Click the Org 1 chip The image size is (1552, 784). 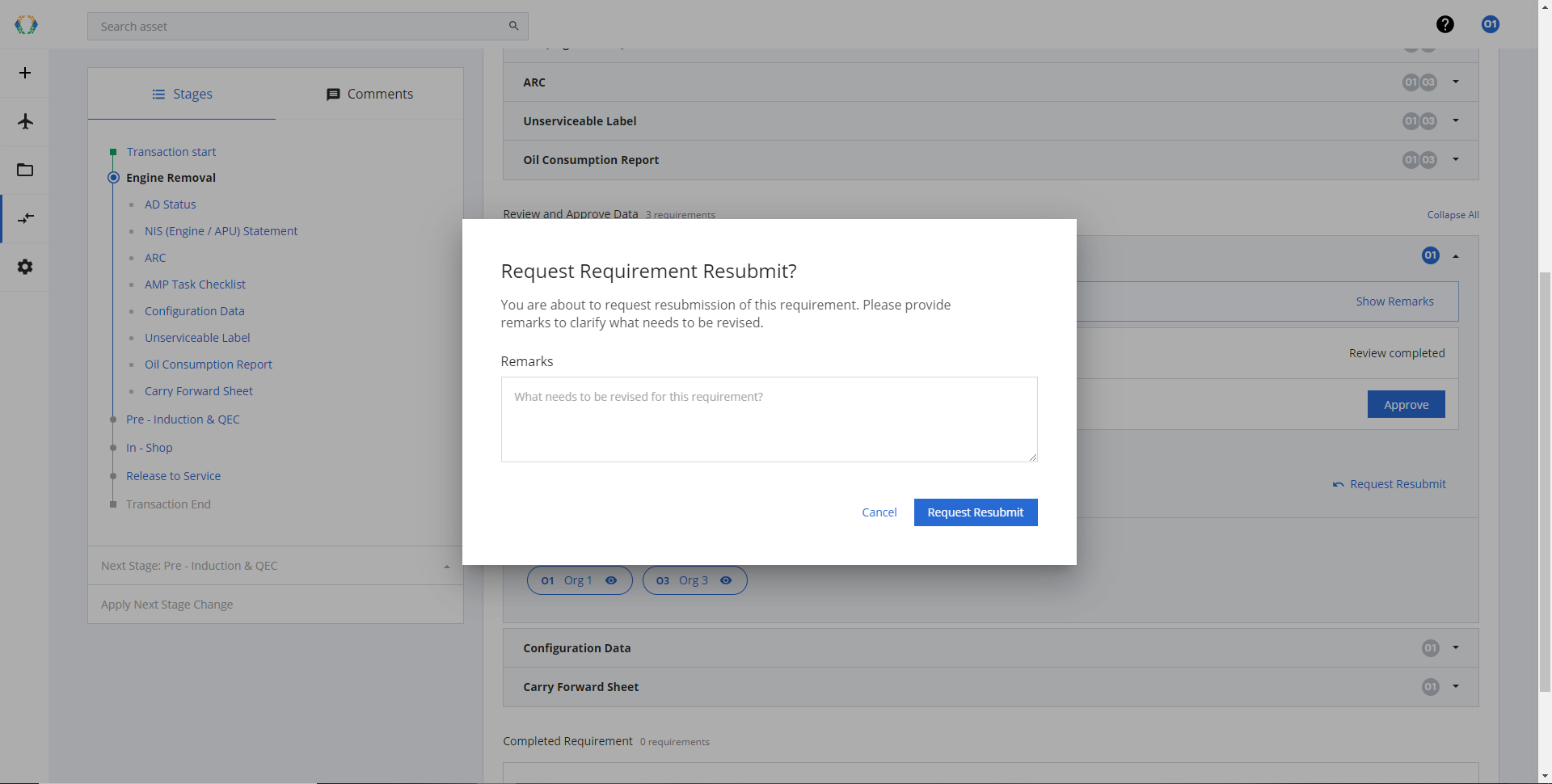point(580,580)
